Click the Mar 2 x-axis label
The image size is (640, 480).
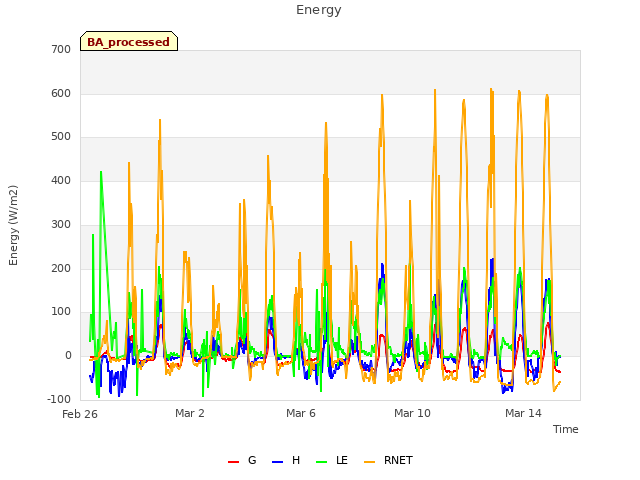[x=190, y=413]
